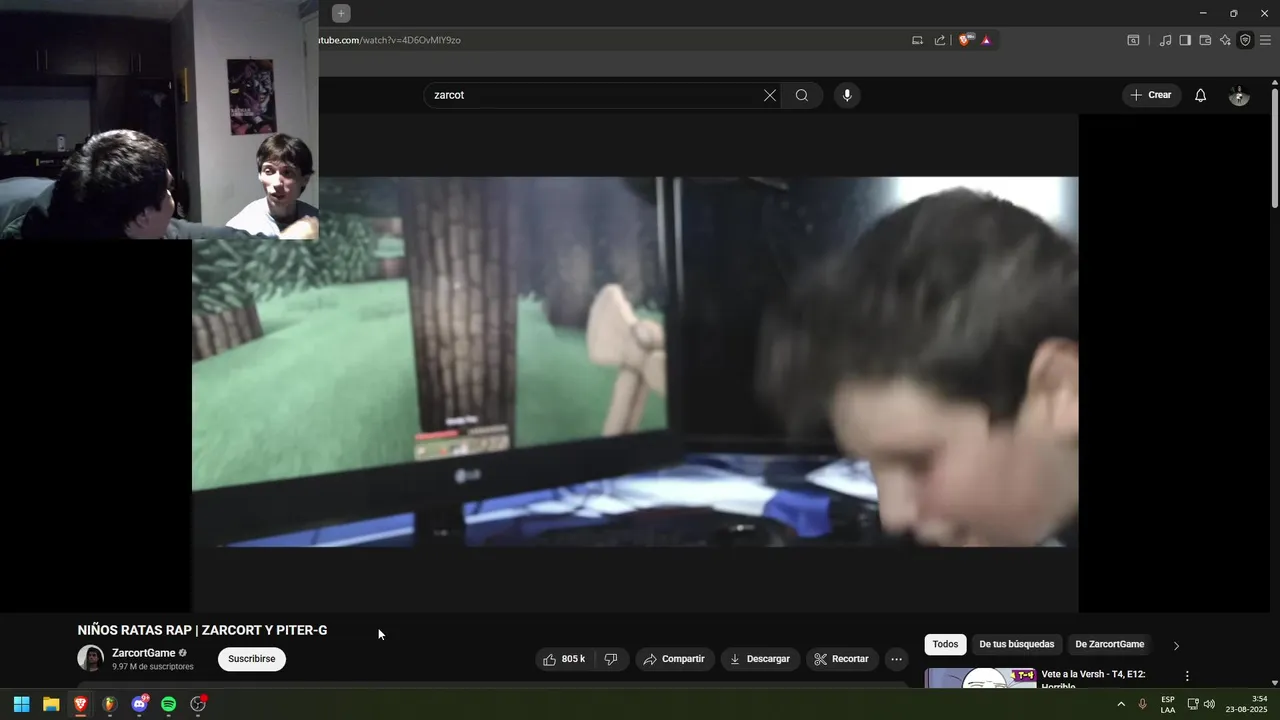Screen dimensions: 1280x720
Task: Click the share page icon in address bar
Action: pyautogui.click(x=940, y=40)
